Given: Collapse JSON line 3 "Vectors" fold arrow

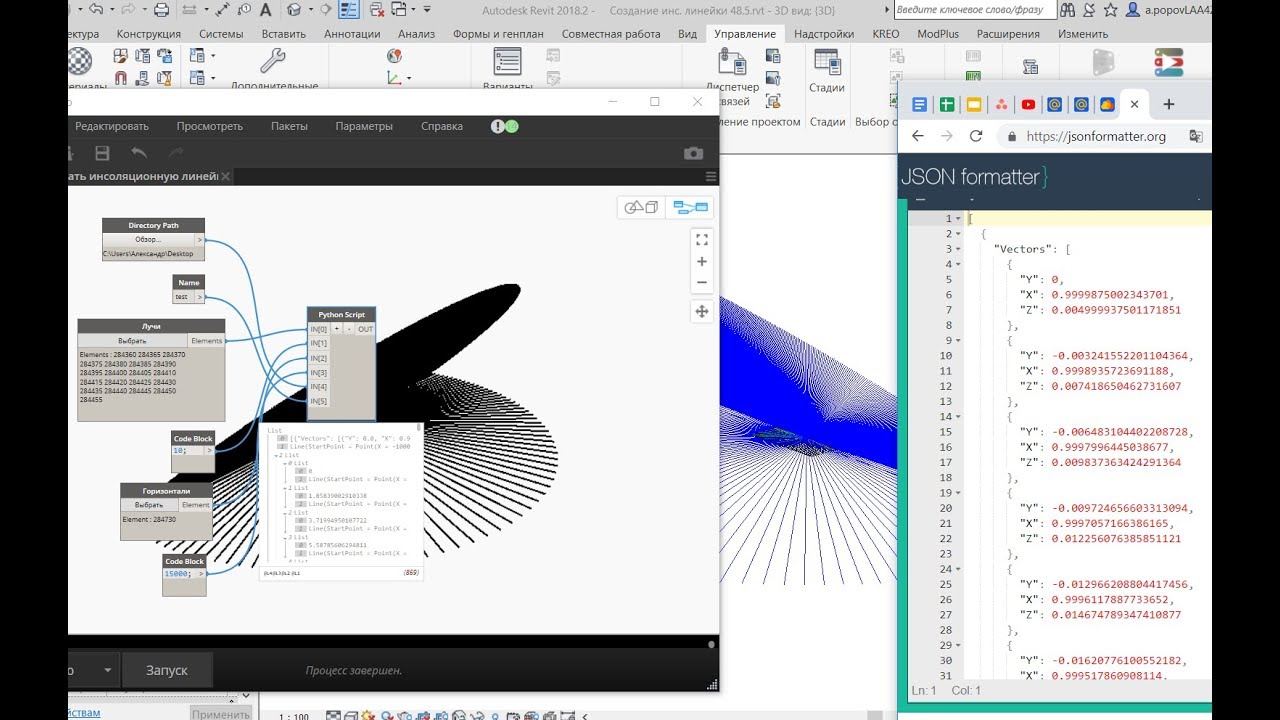Looking at the screenshot, I should coord(958,249).
